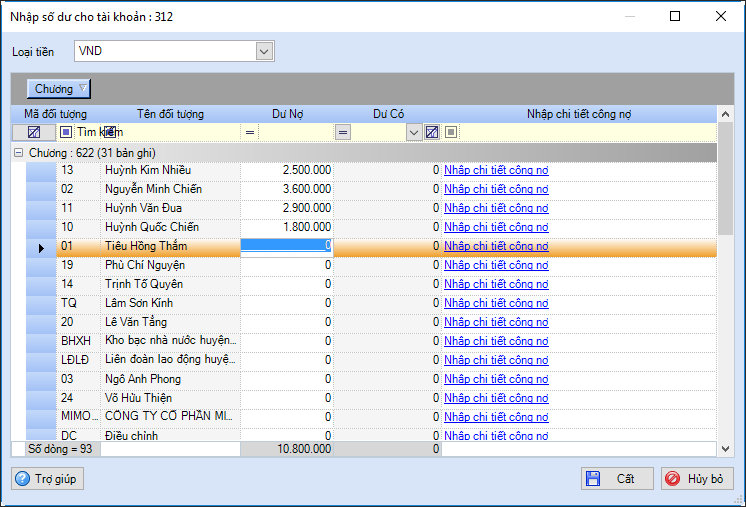Open Nhập chi tiết công nợ for Huỳnh Văn Đua
This screenshot has width=746, height=507.
(x=496, y=208)
